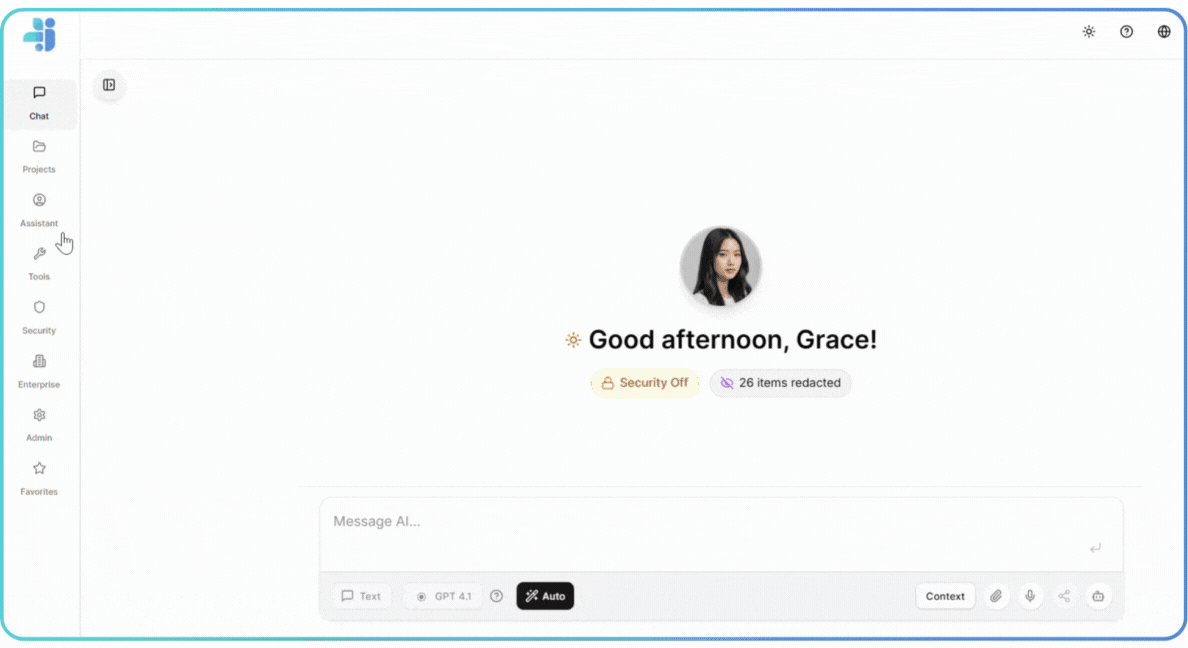Go to the Assistant section
1188x648 pixels.
[x=39, y=211]
